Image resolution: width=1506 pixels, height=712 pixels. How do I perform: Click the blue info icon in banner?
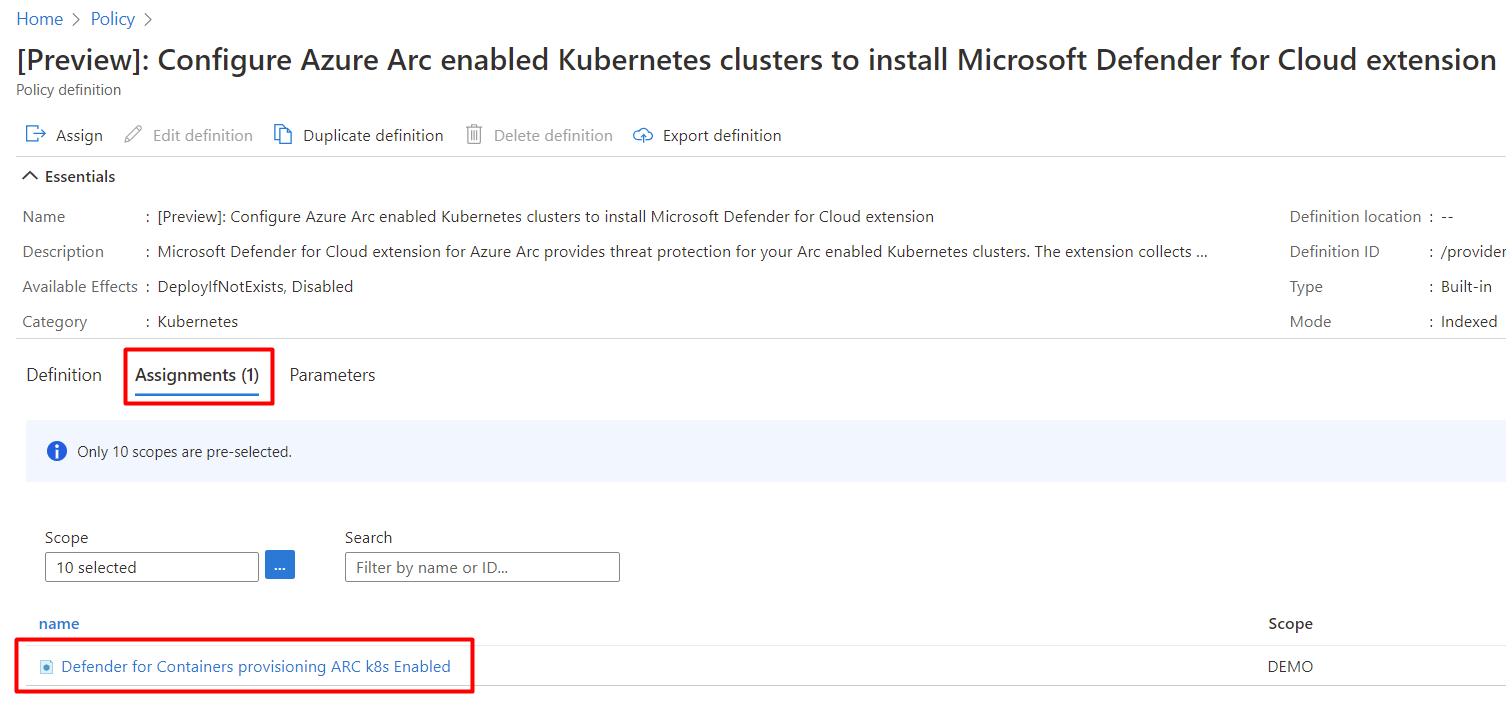[x=57, y=451]
